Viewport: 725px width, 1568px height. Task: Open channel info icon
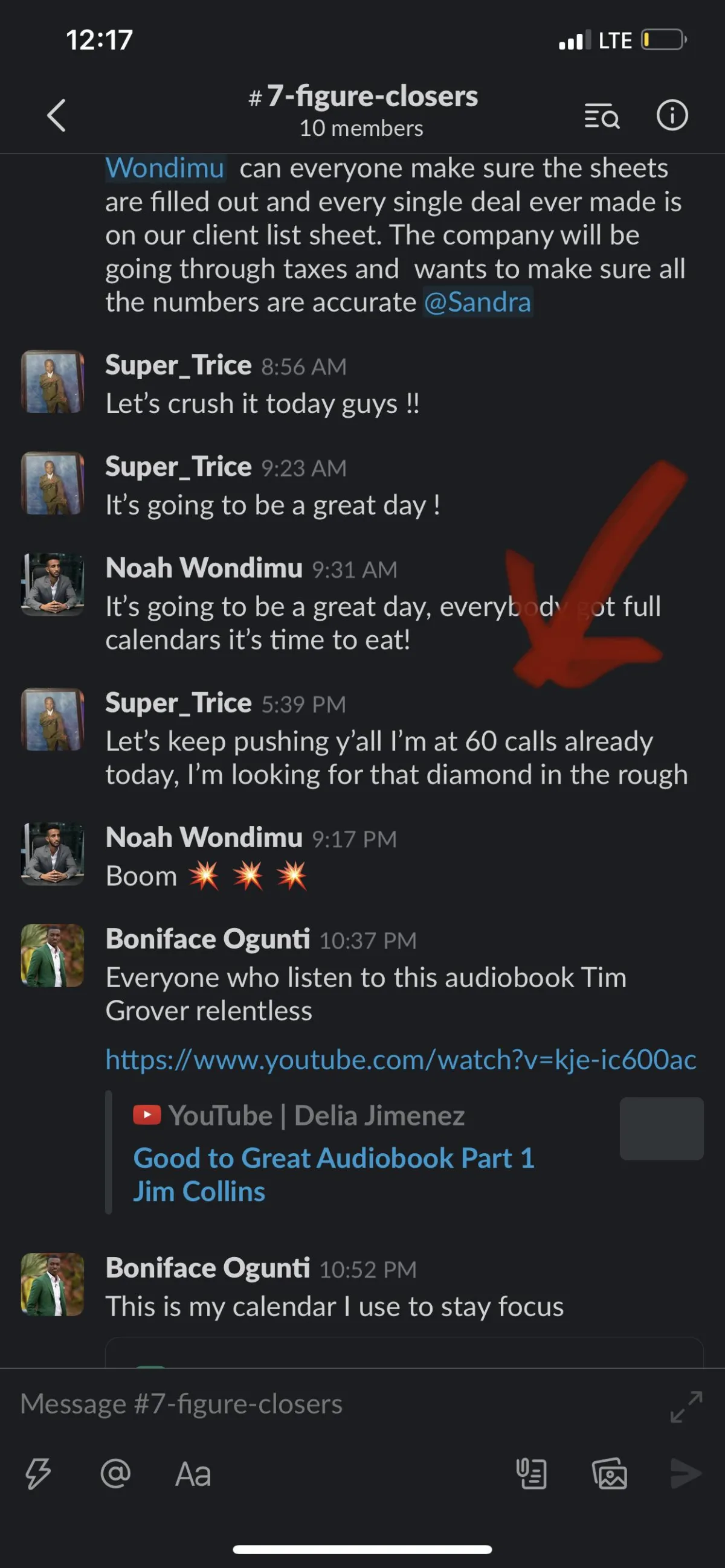(672, 115)
